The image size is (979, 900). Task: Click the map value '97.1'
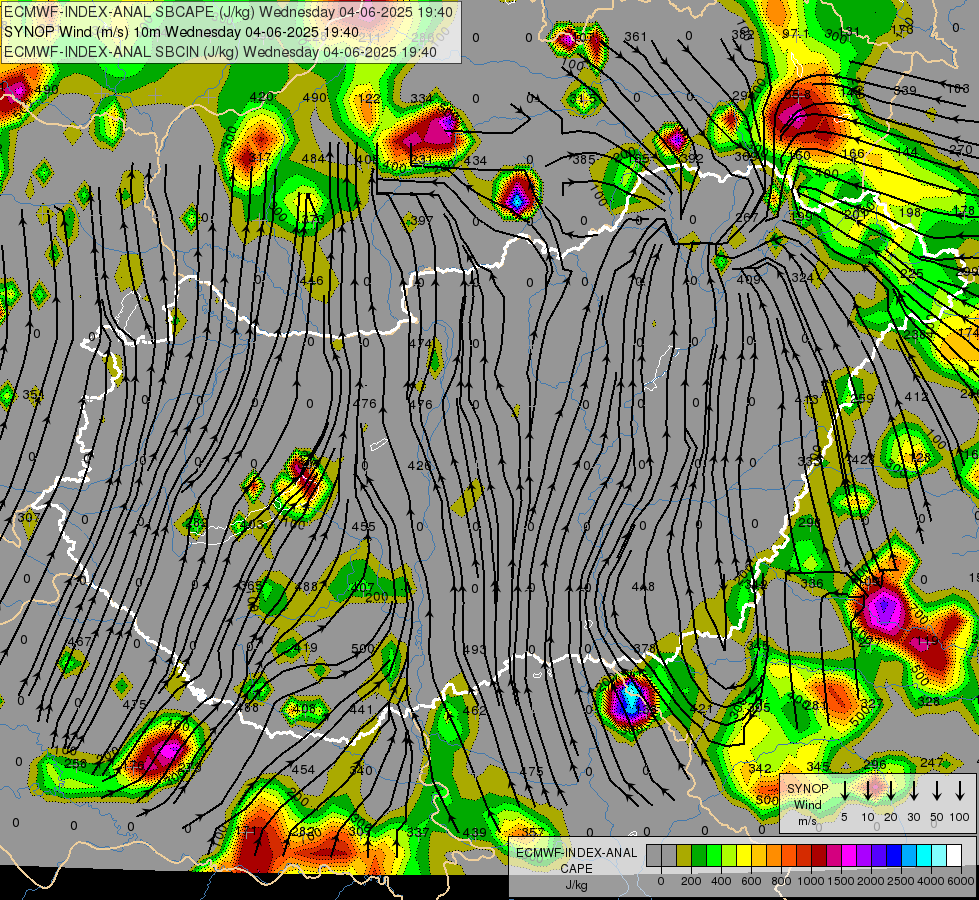tap(796, 33)
